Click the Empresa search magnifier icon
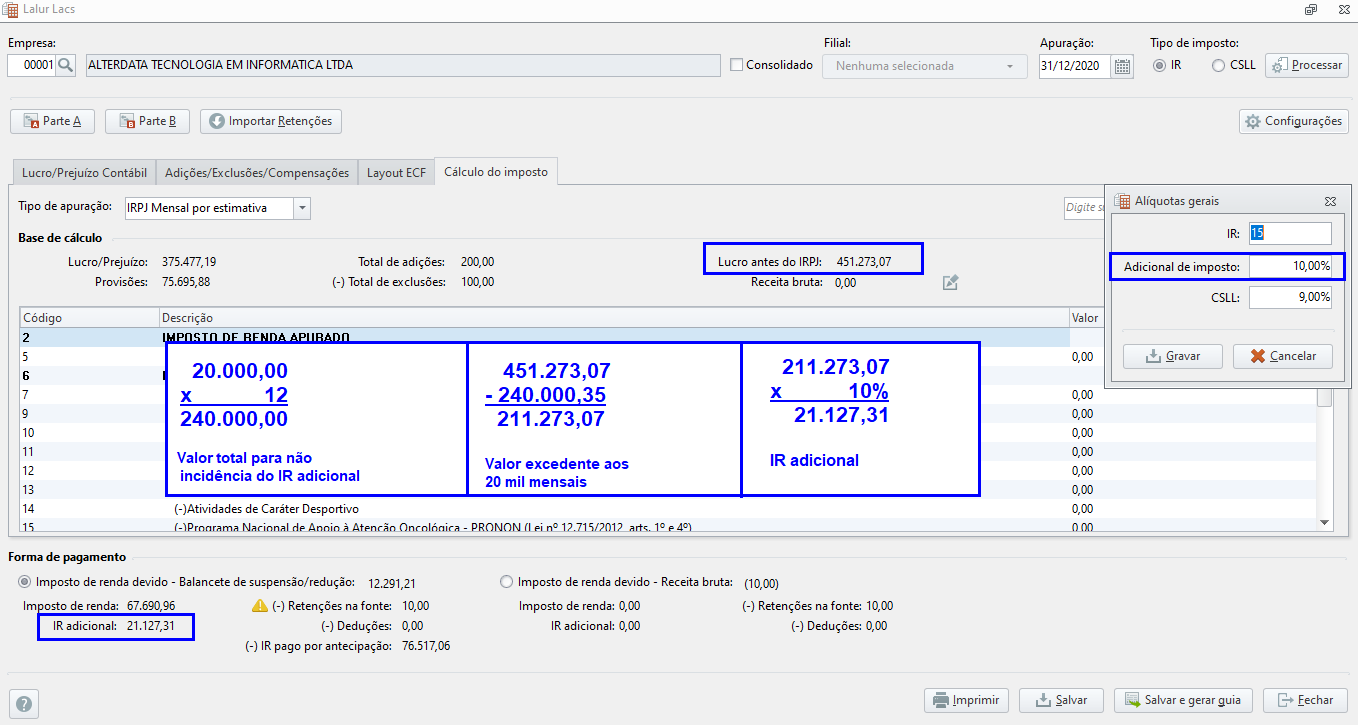The height and width of the screenshot is (725, 1358). [66, 65]
